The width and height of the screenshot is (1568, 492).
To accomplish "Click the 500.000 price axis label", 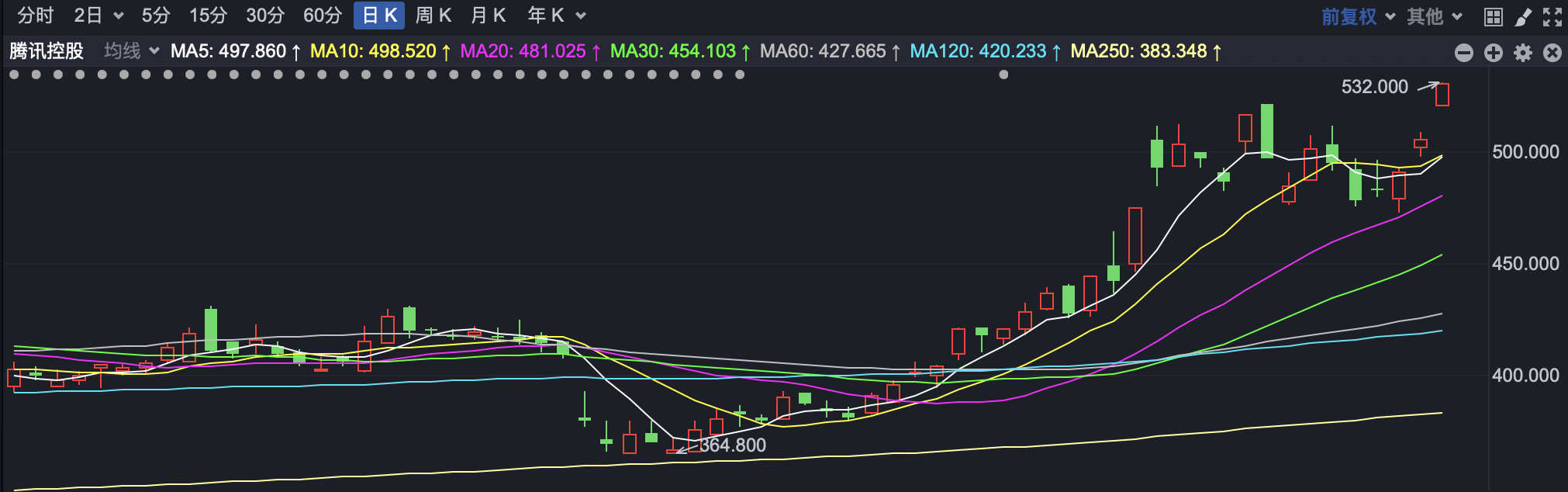I will coord(1525,152).
